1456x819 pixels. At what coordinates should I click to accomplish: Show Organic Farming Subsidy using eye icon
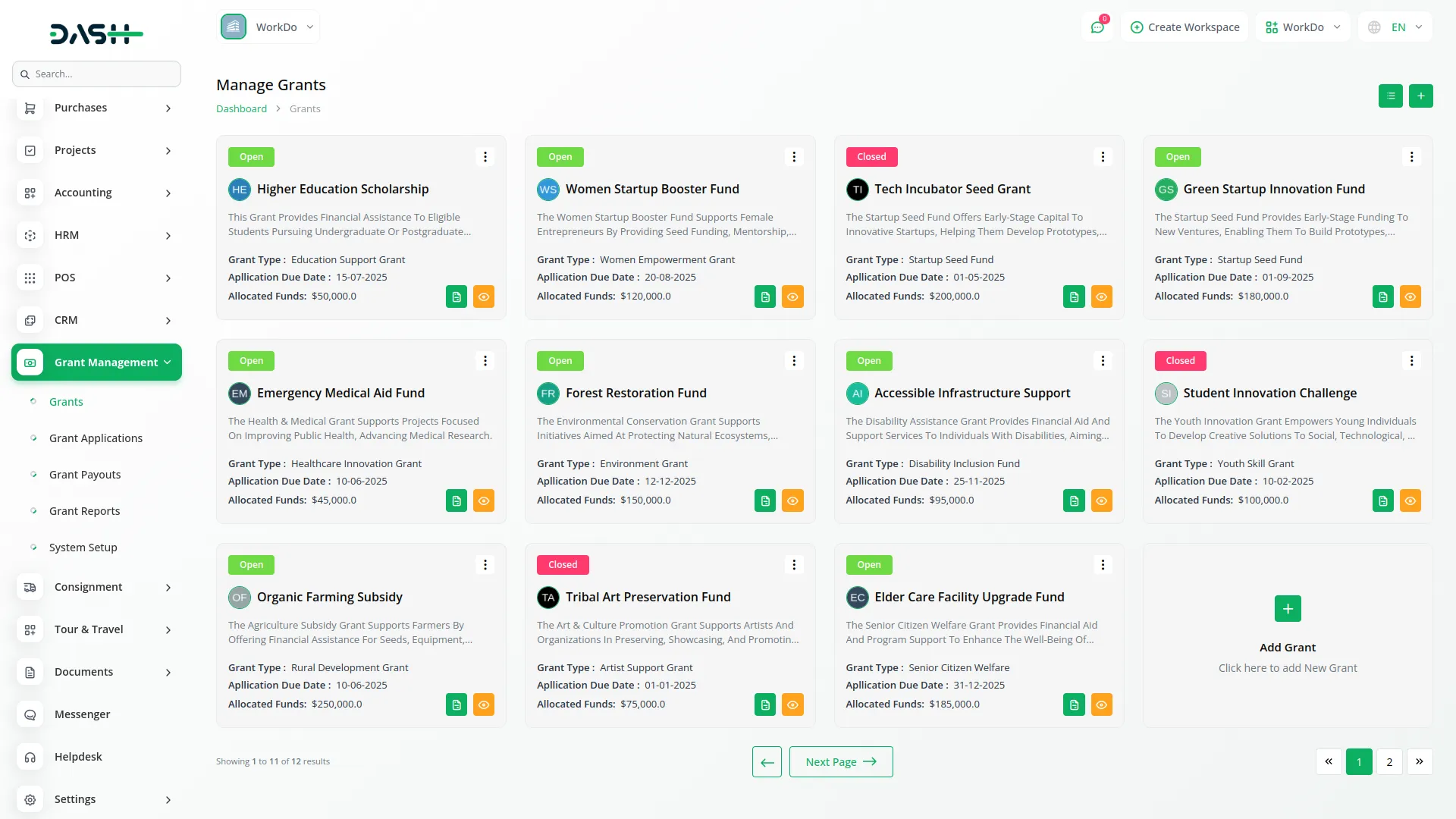(484, 704)
